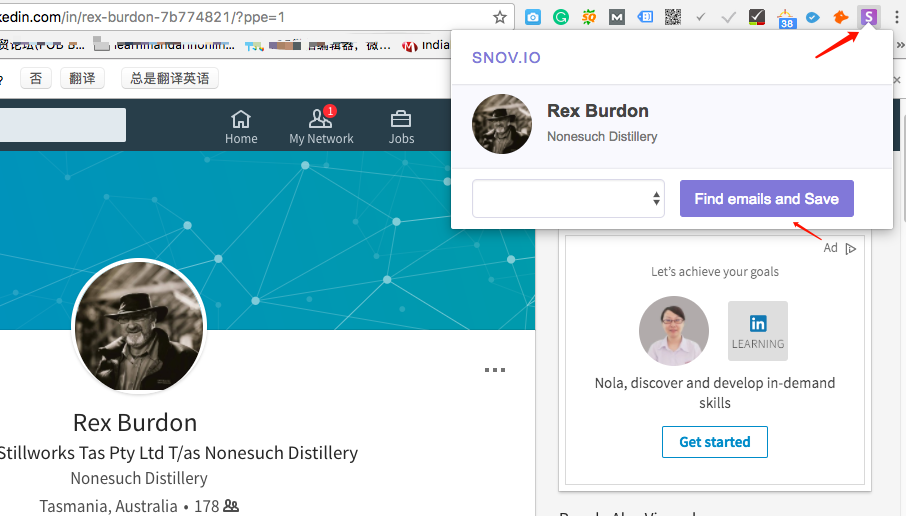Expand the Snov.io list selection dropdown
The width and height of the screenshot is (906, 516).
(568, 199)
